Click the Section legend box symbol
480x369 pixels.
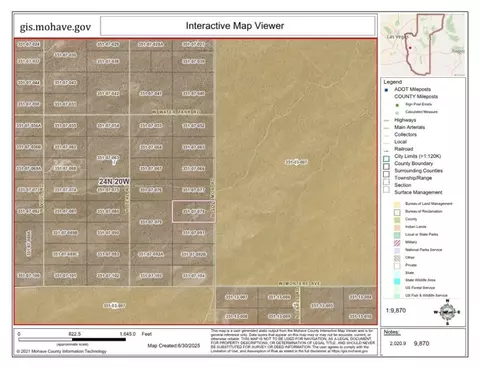click(386, 189)
